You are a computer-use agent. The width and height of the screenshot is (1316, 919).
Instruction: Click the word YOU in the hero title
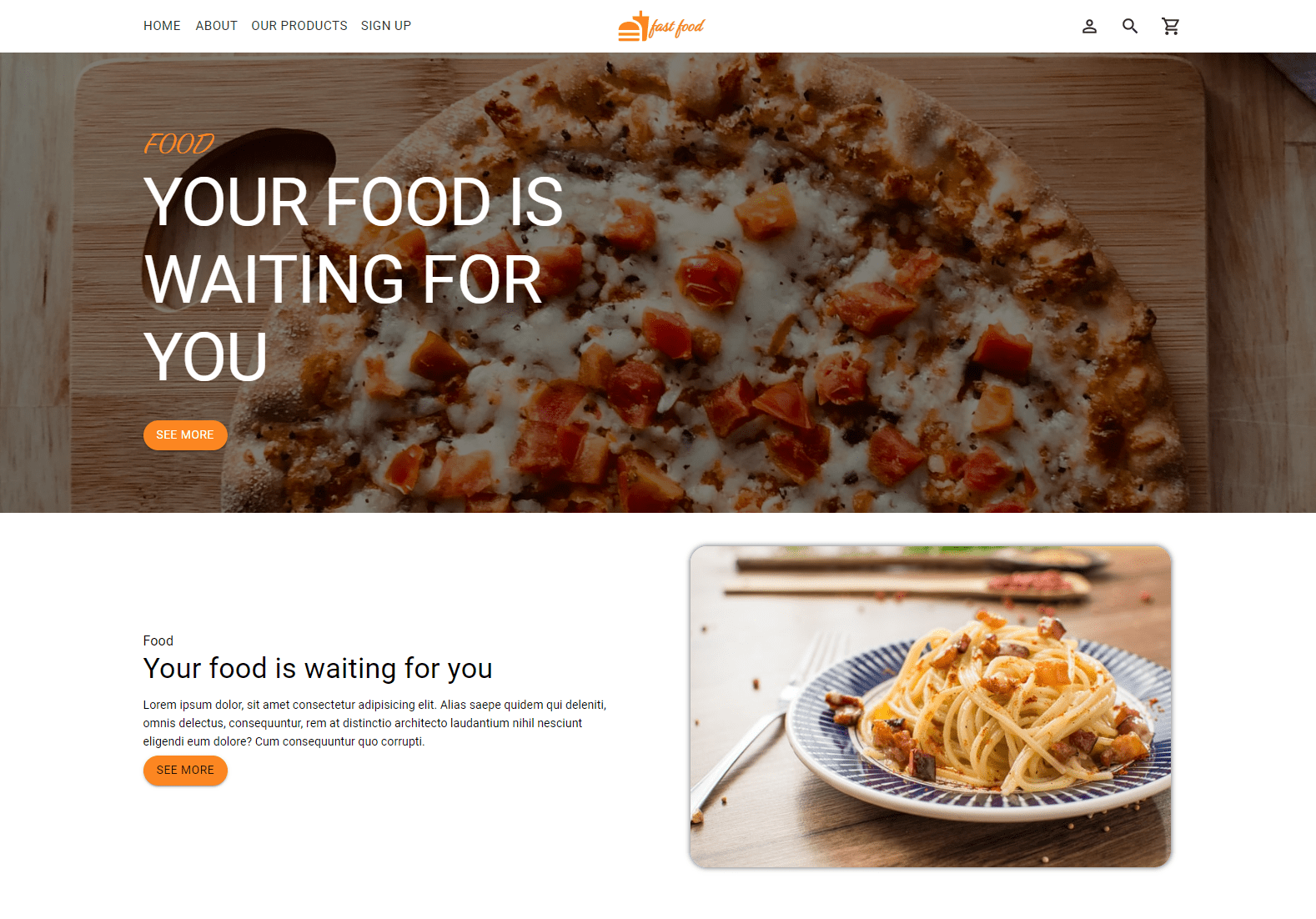(205, 357)
